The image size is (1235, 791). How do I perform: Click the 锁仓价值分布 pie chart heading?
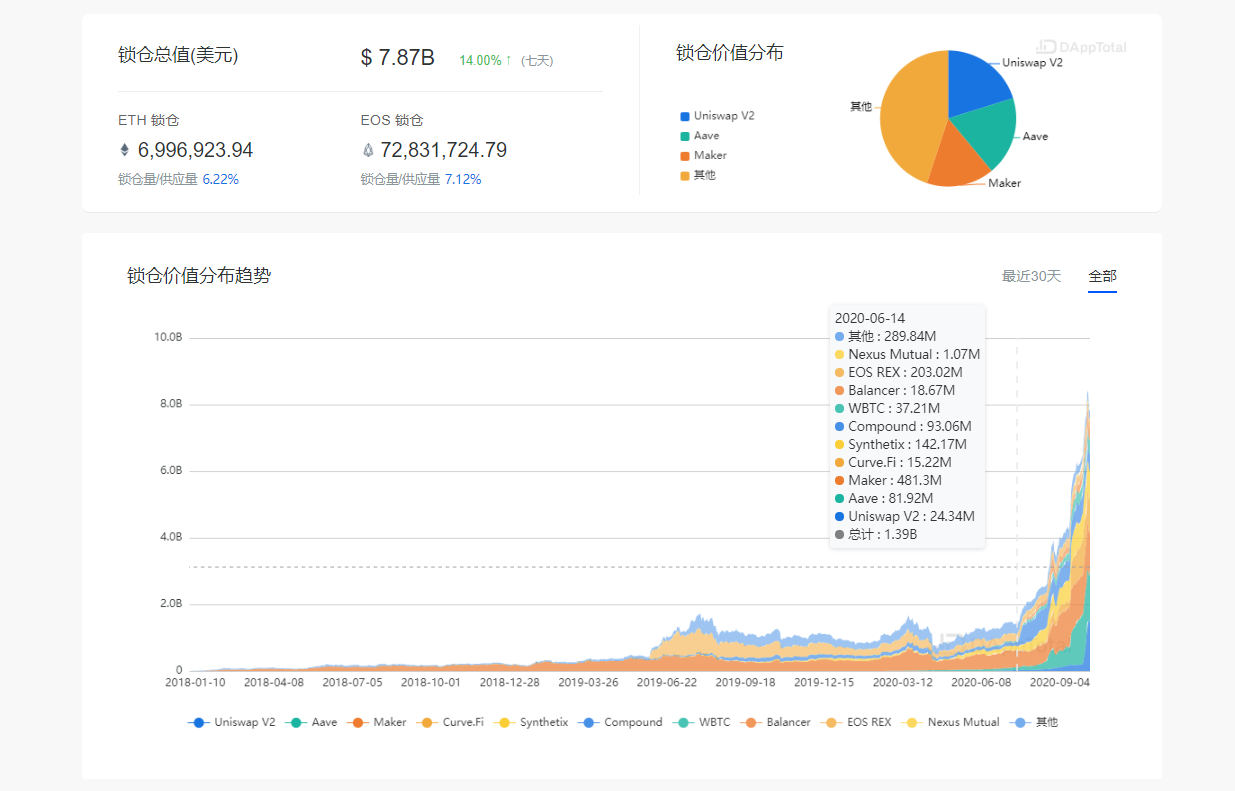click(x=730, y=53)
